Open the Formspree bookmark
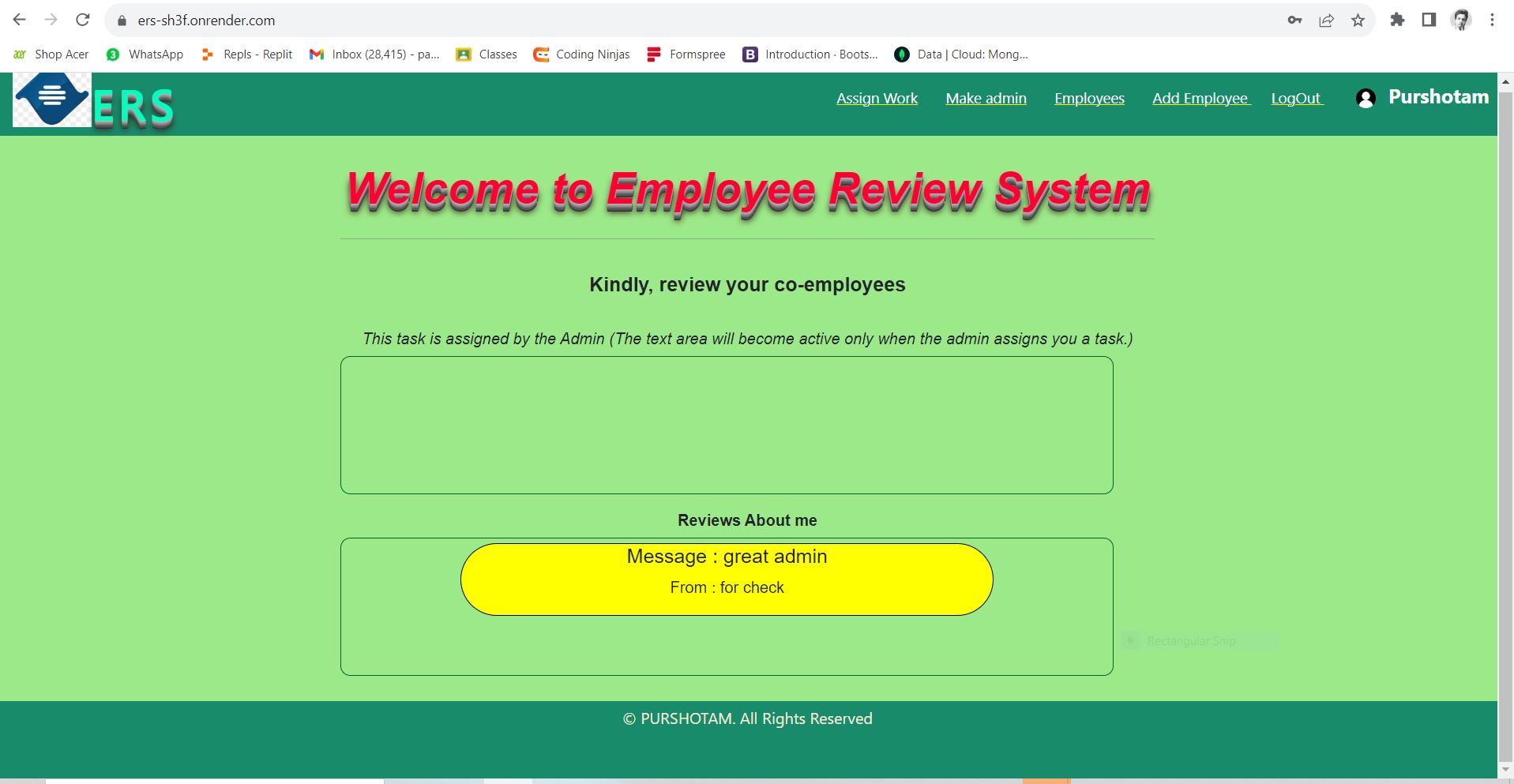The width and height of the screenshot is (1514, 784). pos(686,54)
